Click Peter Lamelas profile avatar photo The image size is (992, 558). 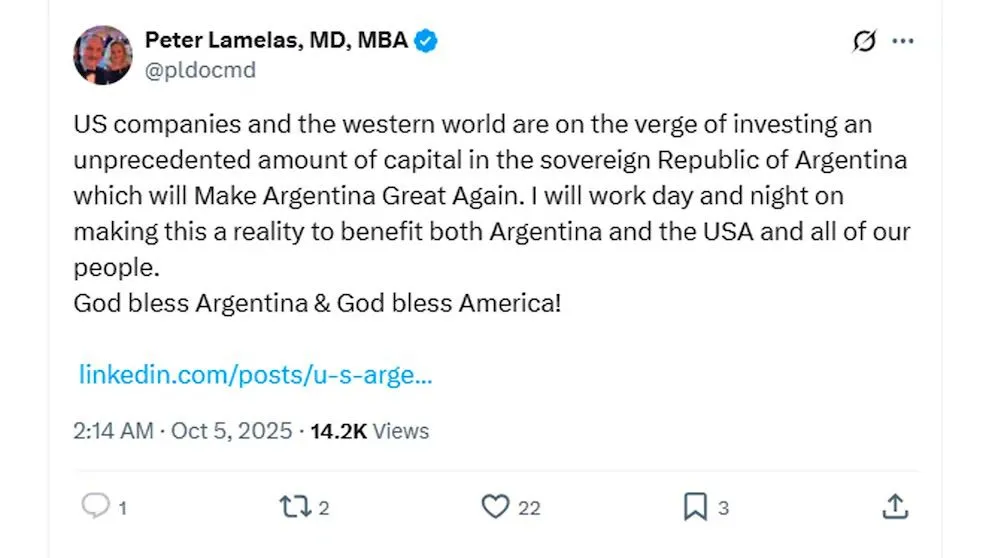[103, 55]
